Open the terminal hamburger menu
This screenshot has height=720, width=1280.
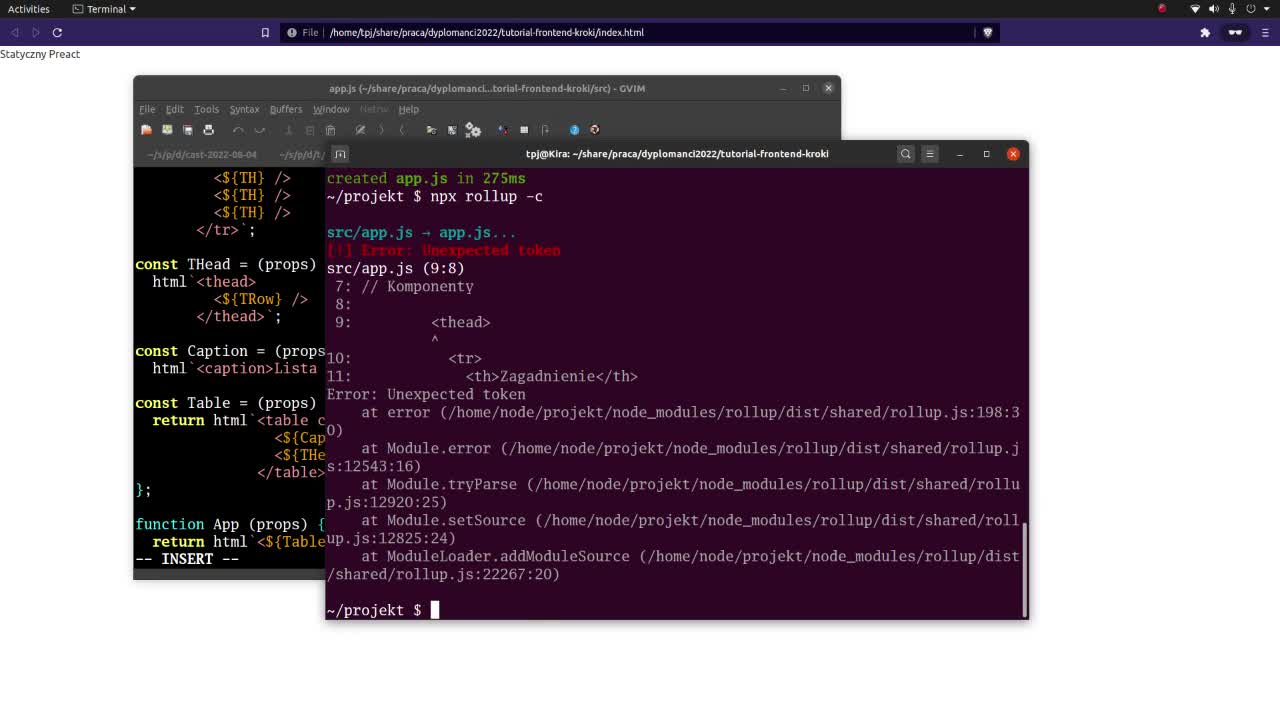(x=930, y=154)
